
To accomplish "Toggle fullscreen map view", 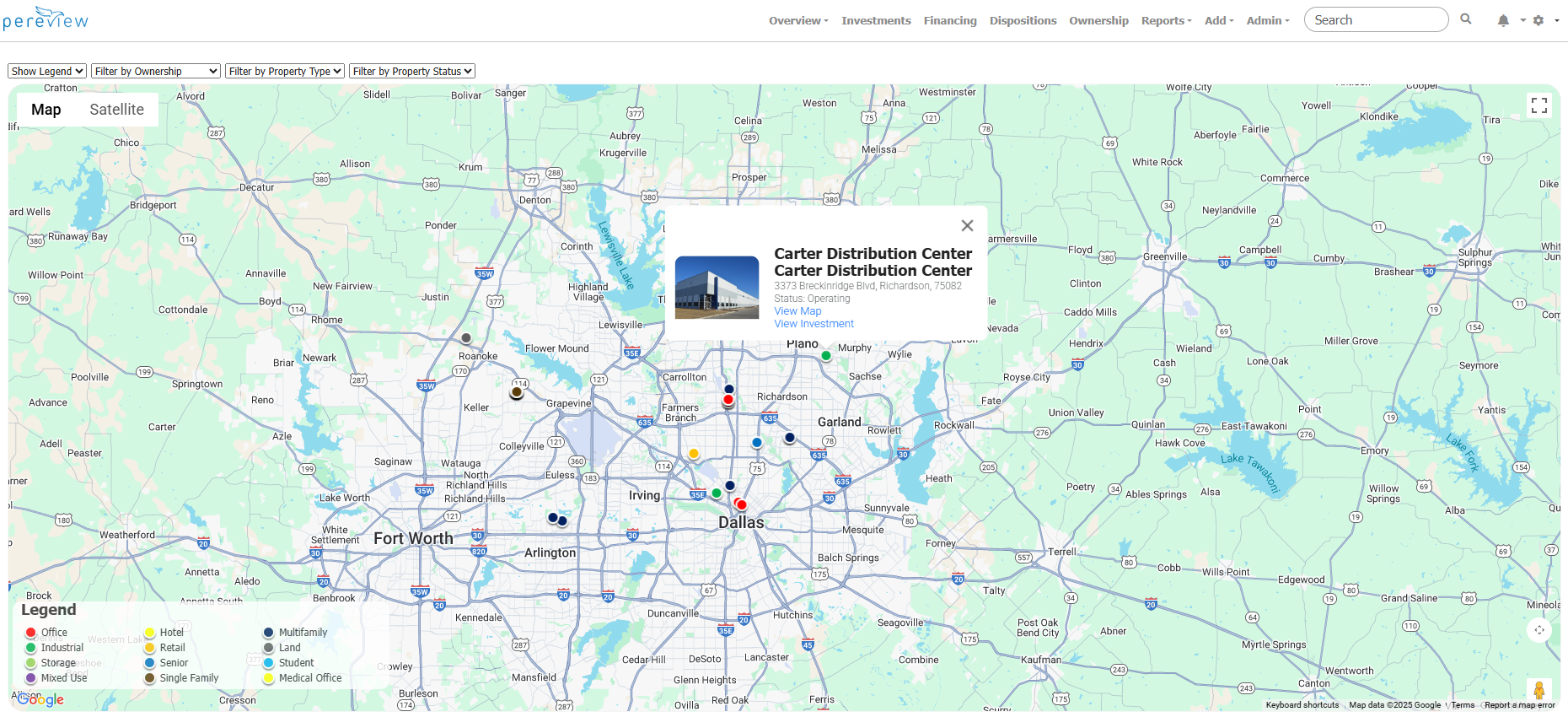I will click(x=1538, y=105).
